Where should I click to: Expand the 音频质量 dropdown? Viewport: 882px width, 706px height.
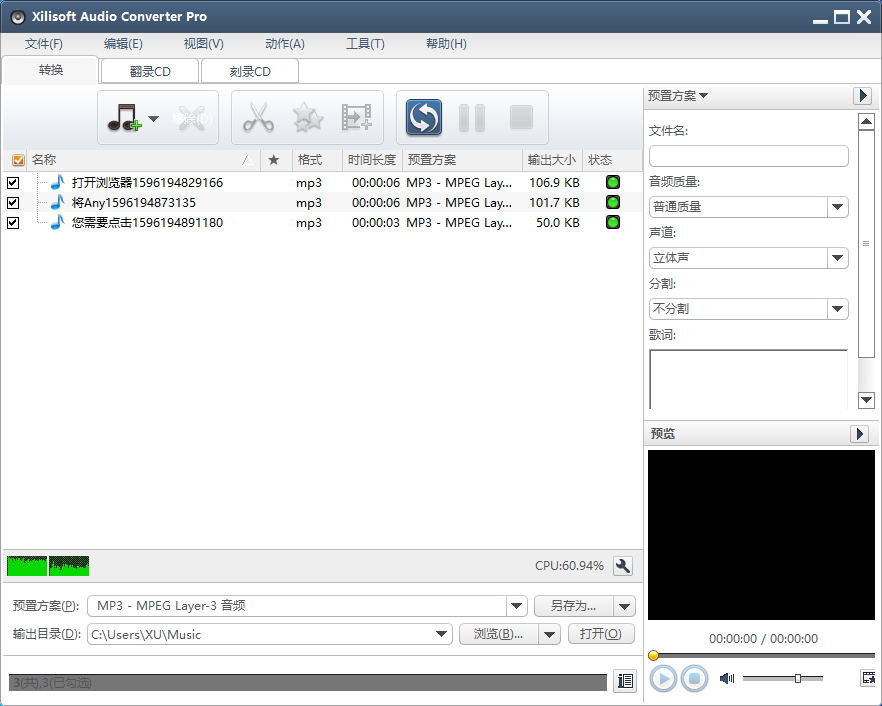click(x=838, y=207)
